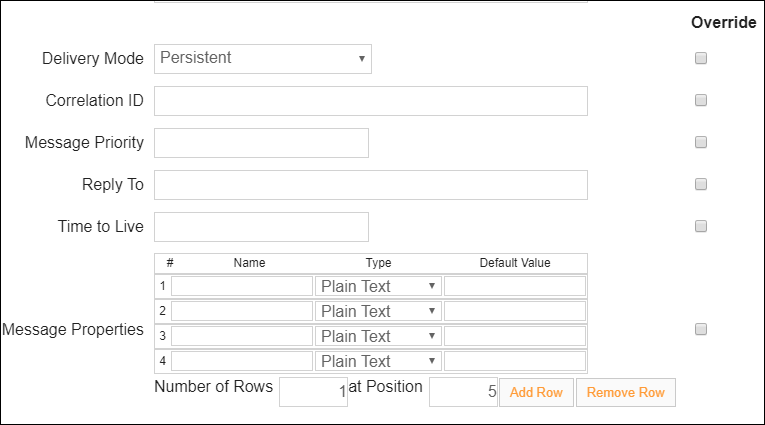Click row 1 Name field in properties table

(242, 286)
